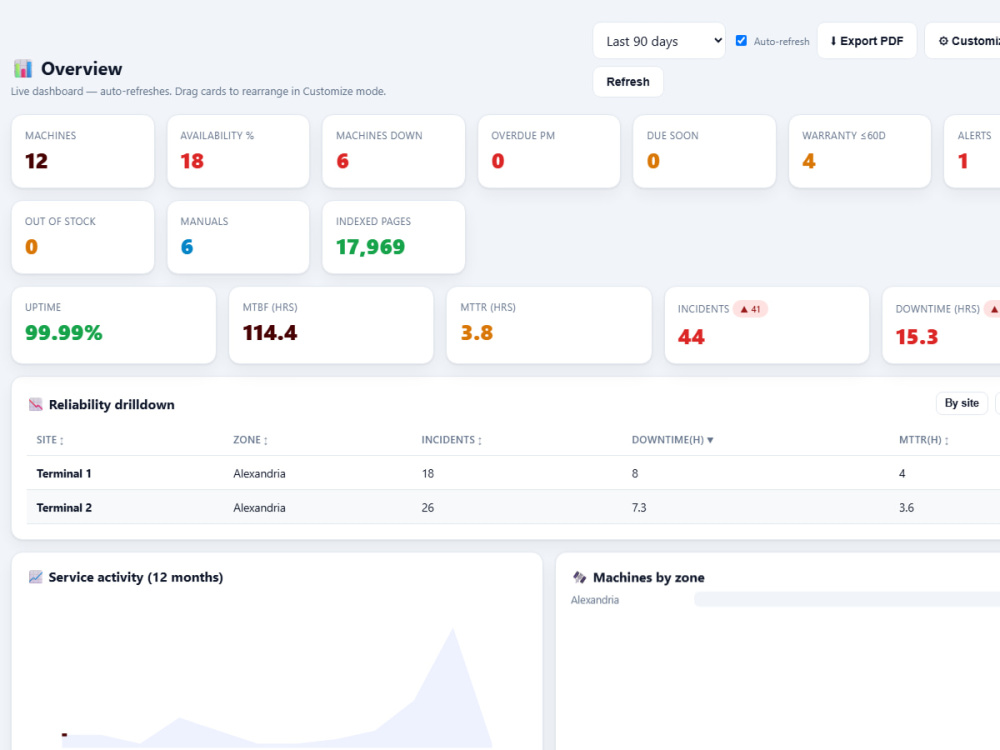Click MTTR value 4 for Terminal 1
The height and width of the screenshot is (750, 1000).
tap(902, 473)
